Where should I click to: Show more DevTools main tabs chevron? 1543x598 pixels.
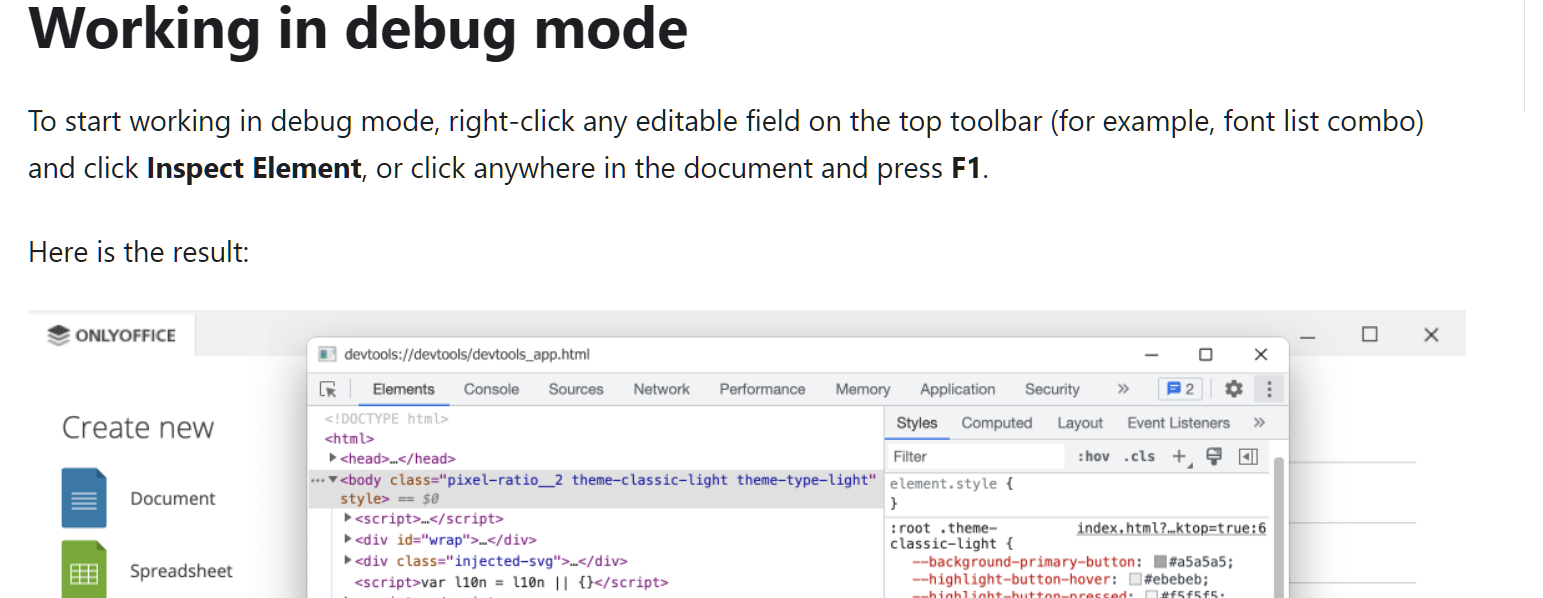coord(1122,389)
